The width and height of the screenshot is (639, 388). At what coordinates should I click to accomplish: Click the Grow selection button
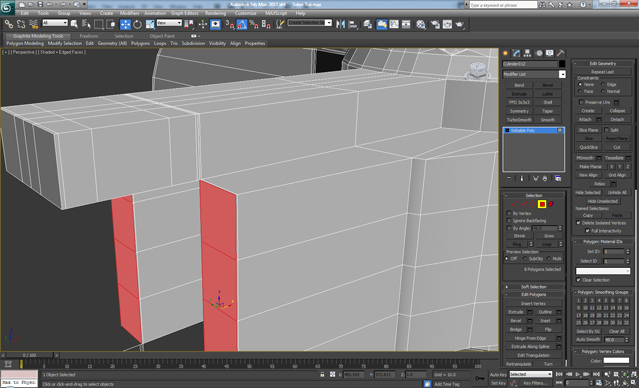(549, 236)
